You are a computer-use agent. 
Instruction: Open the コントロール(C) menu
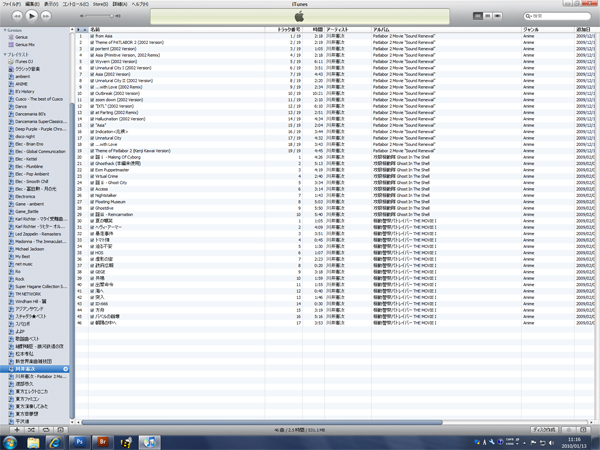(x=75, y=4)
